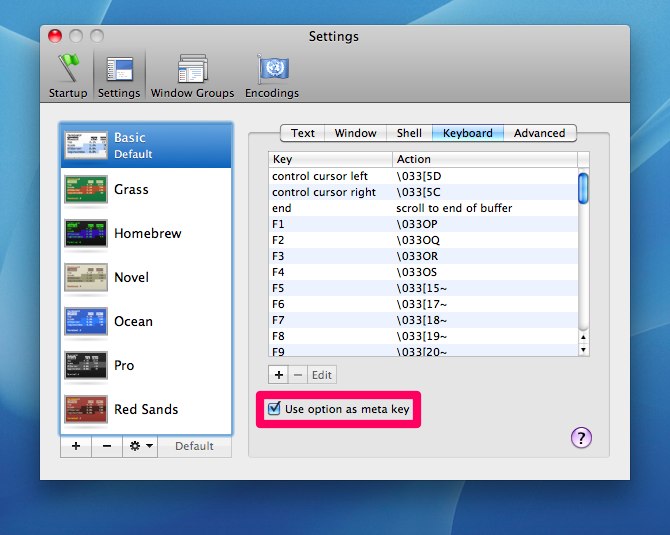Select the 'end' key binding row
The image size is (670, 535).
[423, 208]
